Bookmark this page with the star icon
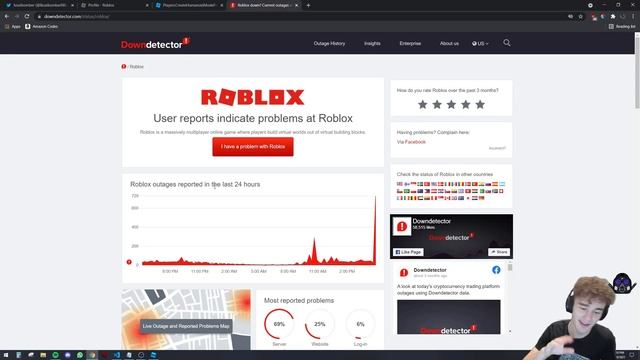This screenshot has width=640, height=360. coord(580,16)
